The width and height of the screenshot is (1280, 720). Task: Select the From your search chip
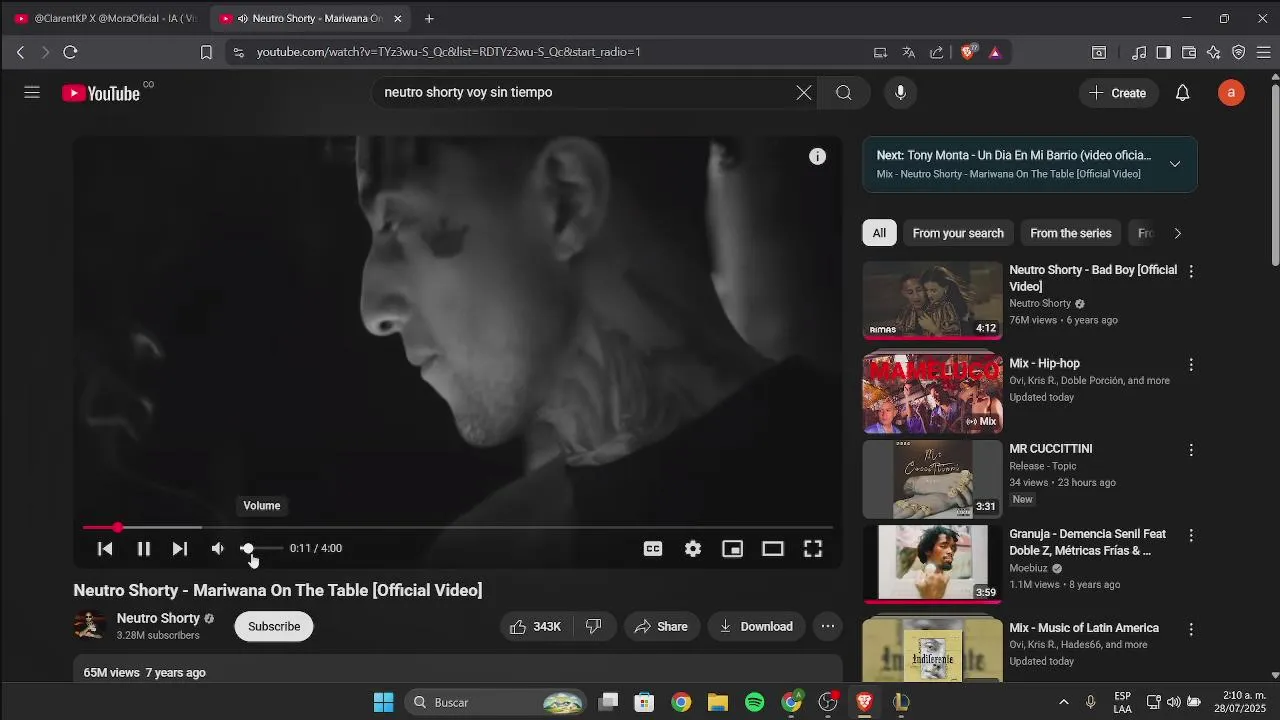pyautogui.click(x=958, y=233)
